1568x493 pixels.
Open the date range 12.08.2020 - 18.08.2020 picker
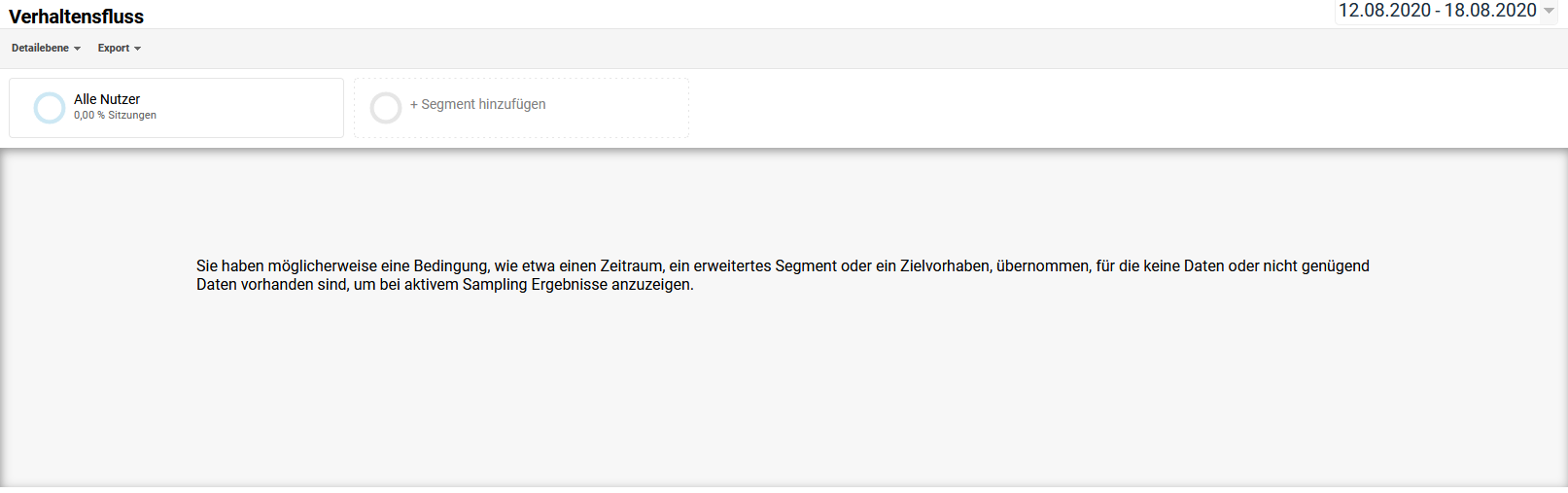tap(1446, 11)
